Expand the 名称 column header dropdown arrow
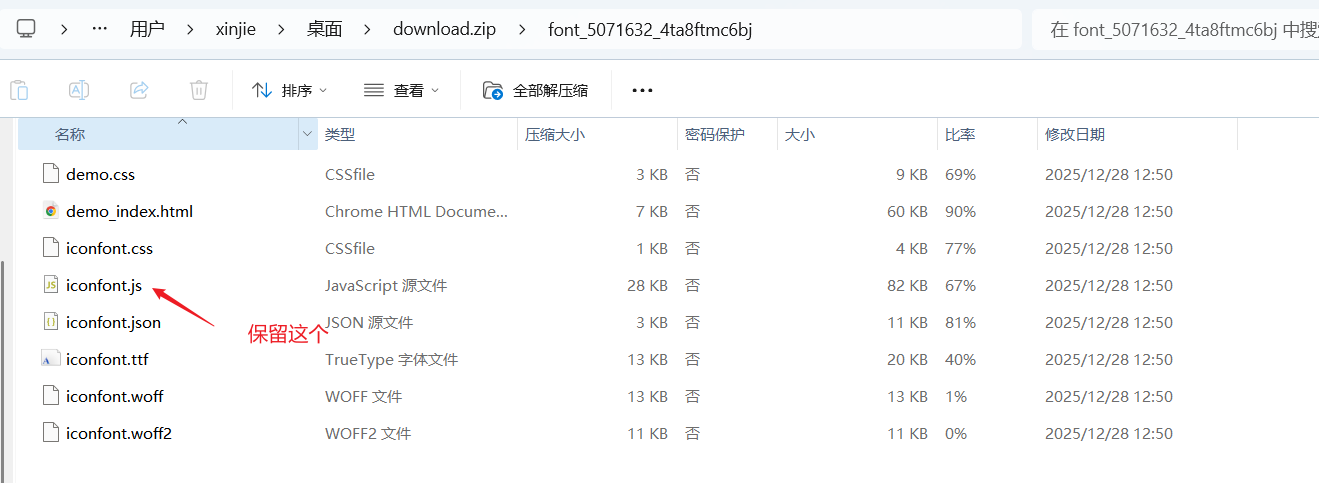 tap(307, 134)
